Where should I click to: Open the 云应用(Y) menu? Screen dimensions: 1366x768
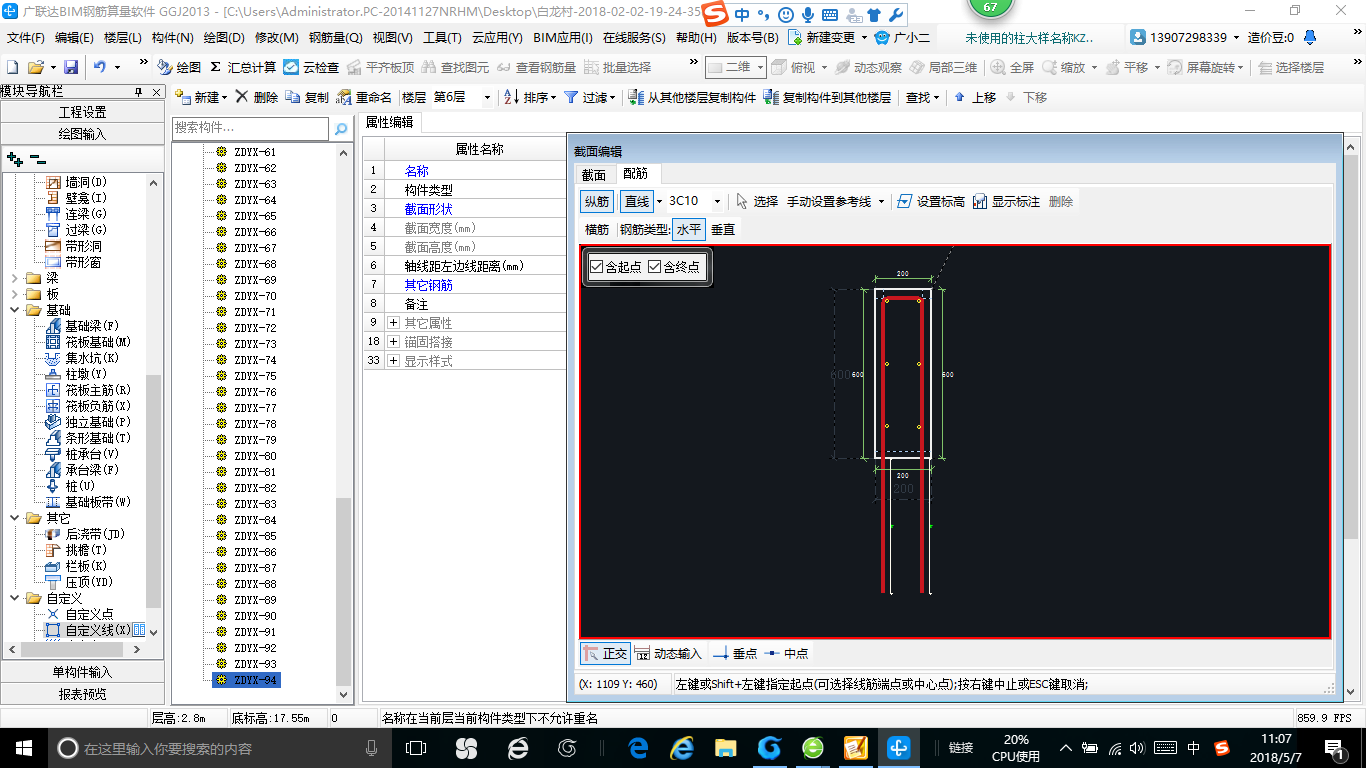[x=497, y=38]
